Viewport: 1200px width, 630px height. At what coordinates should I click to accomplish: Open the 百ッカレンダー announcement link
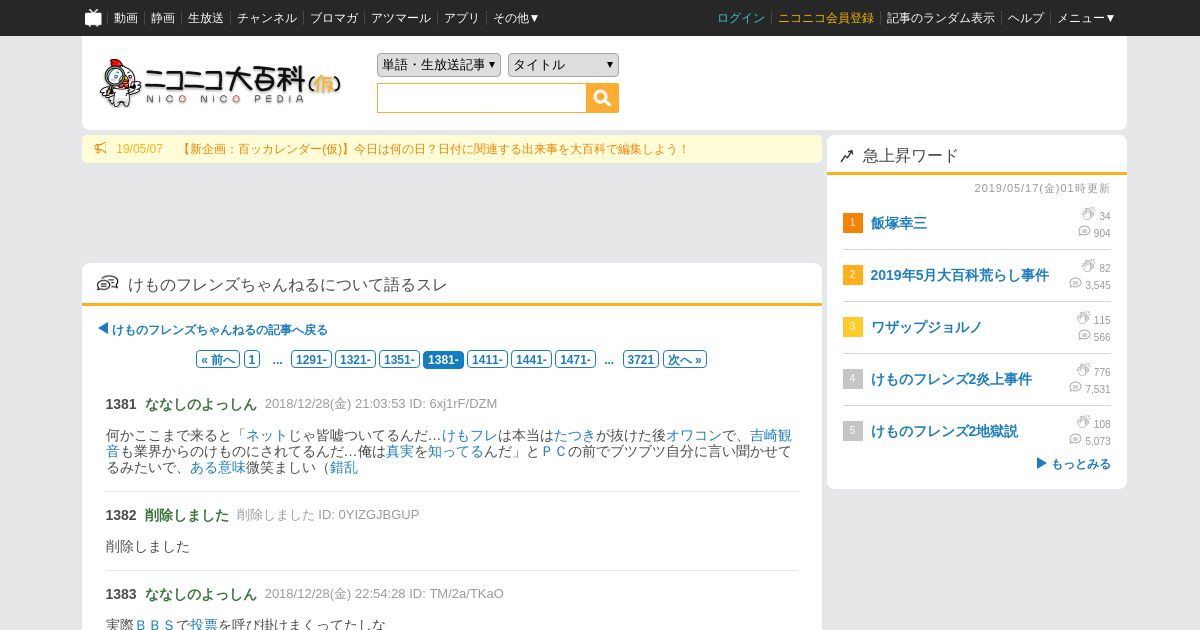pyautogui.click(x=434, y=149)
